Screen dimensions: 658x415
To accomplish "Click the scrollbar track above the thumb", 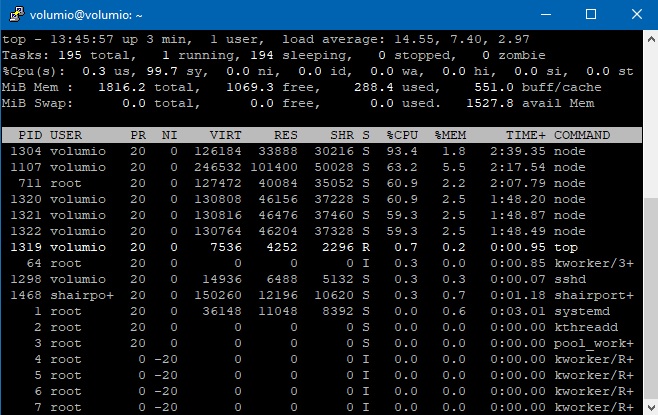I will coord(649,120).
